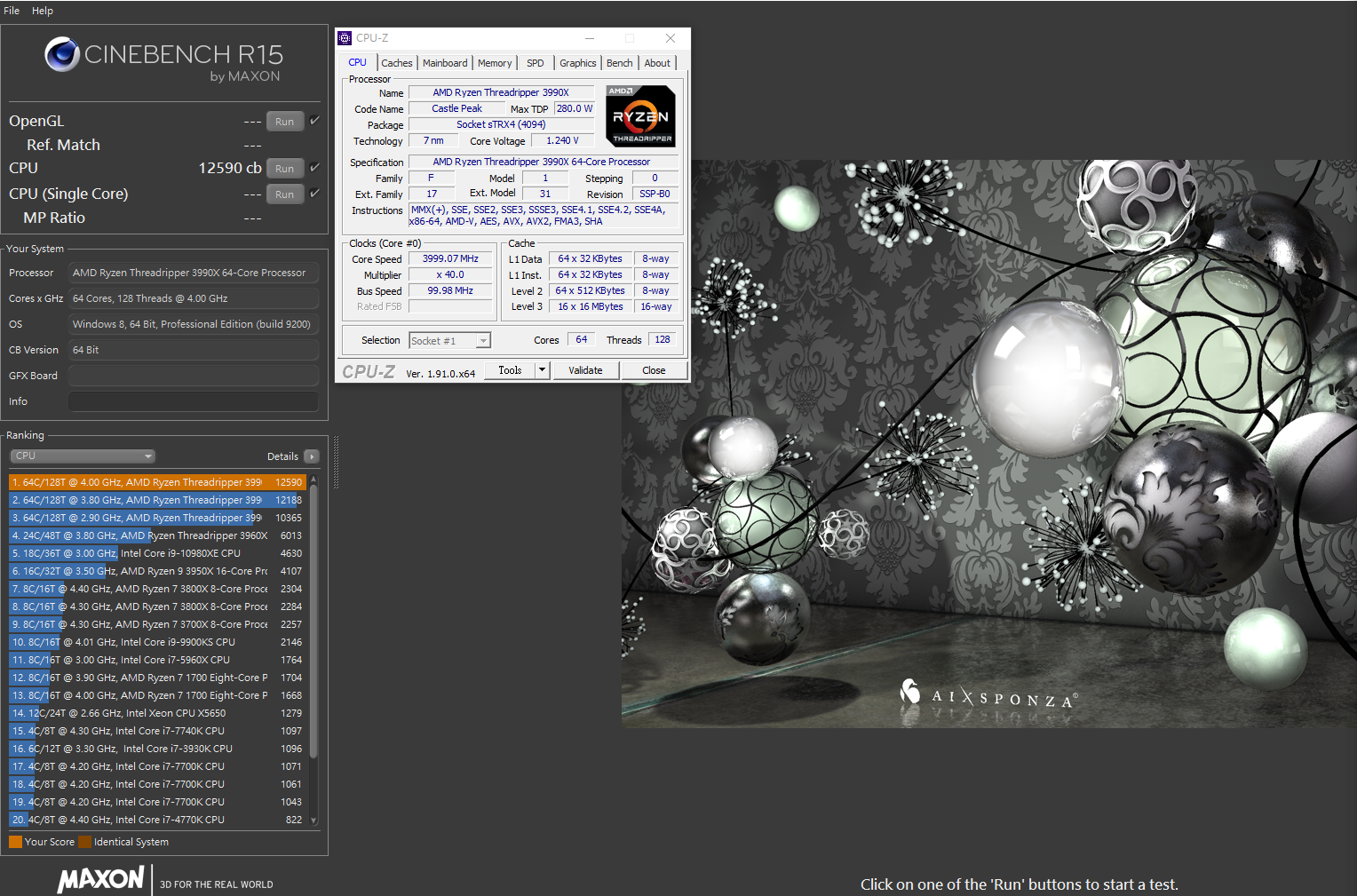Viewport: 1357px width, 896px height.
Task: Switch to the About tab in CPU-Z
Action: (x=657, y=63)
